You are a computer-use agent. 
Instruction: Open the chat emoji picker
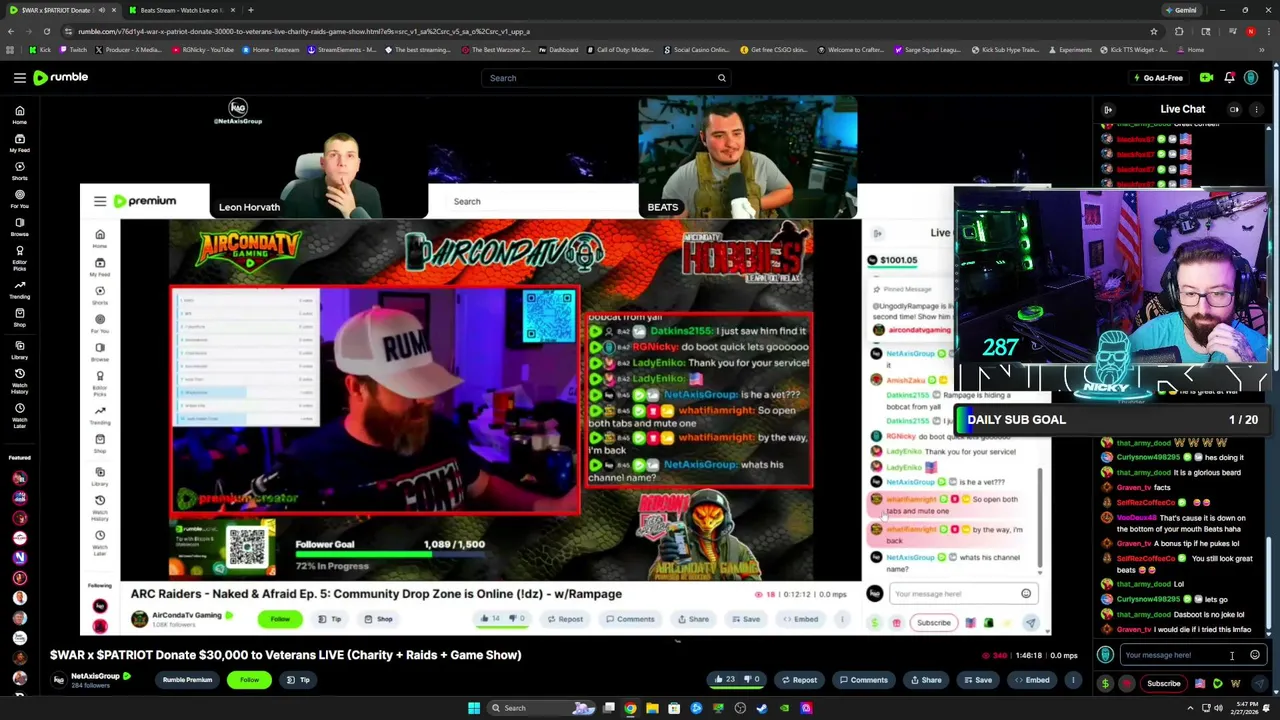coord(1255,655)
